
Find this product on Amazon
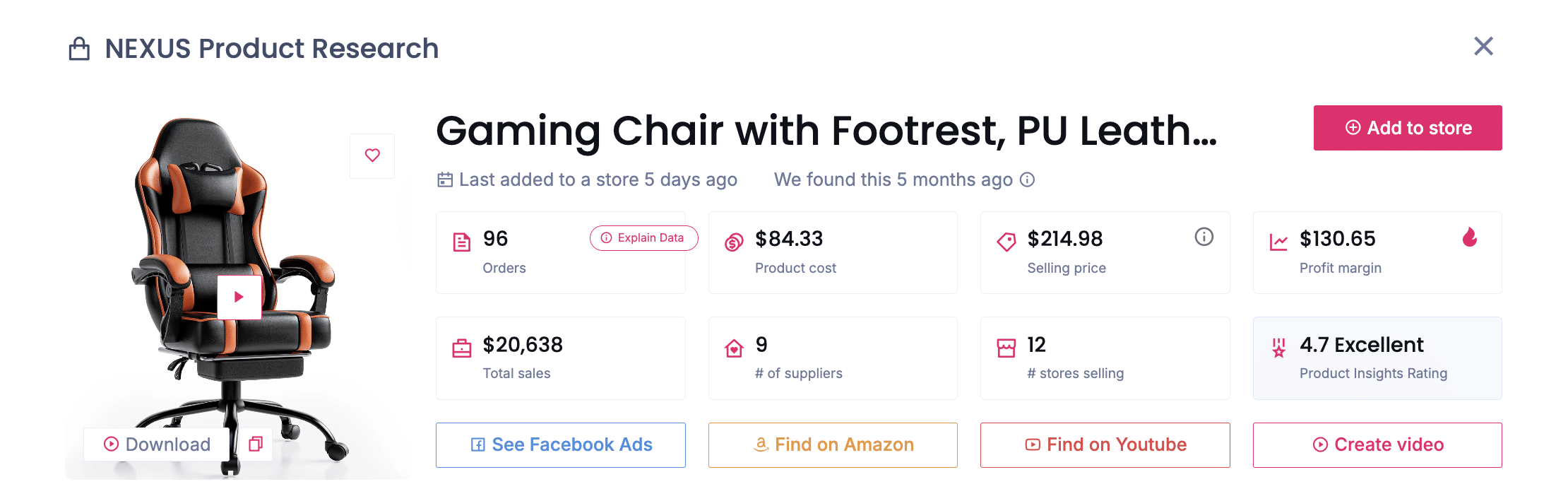833,444
